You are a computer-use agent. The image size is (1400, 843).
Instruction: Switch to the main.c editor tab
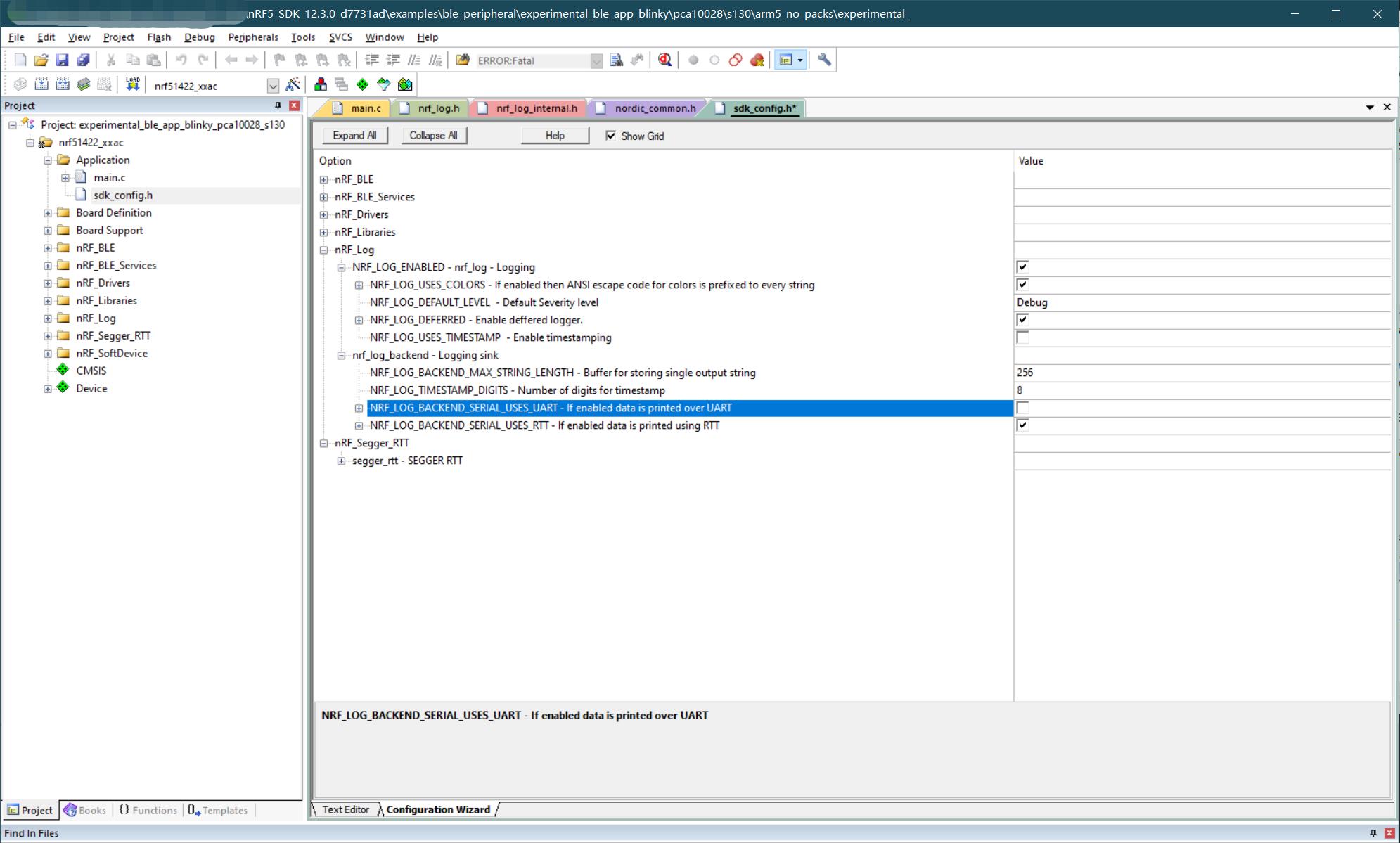(x=366, y=107)
